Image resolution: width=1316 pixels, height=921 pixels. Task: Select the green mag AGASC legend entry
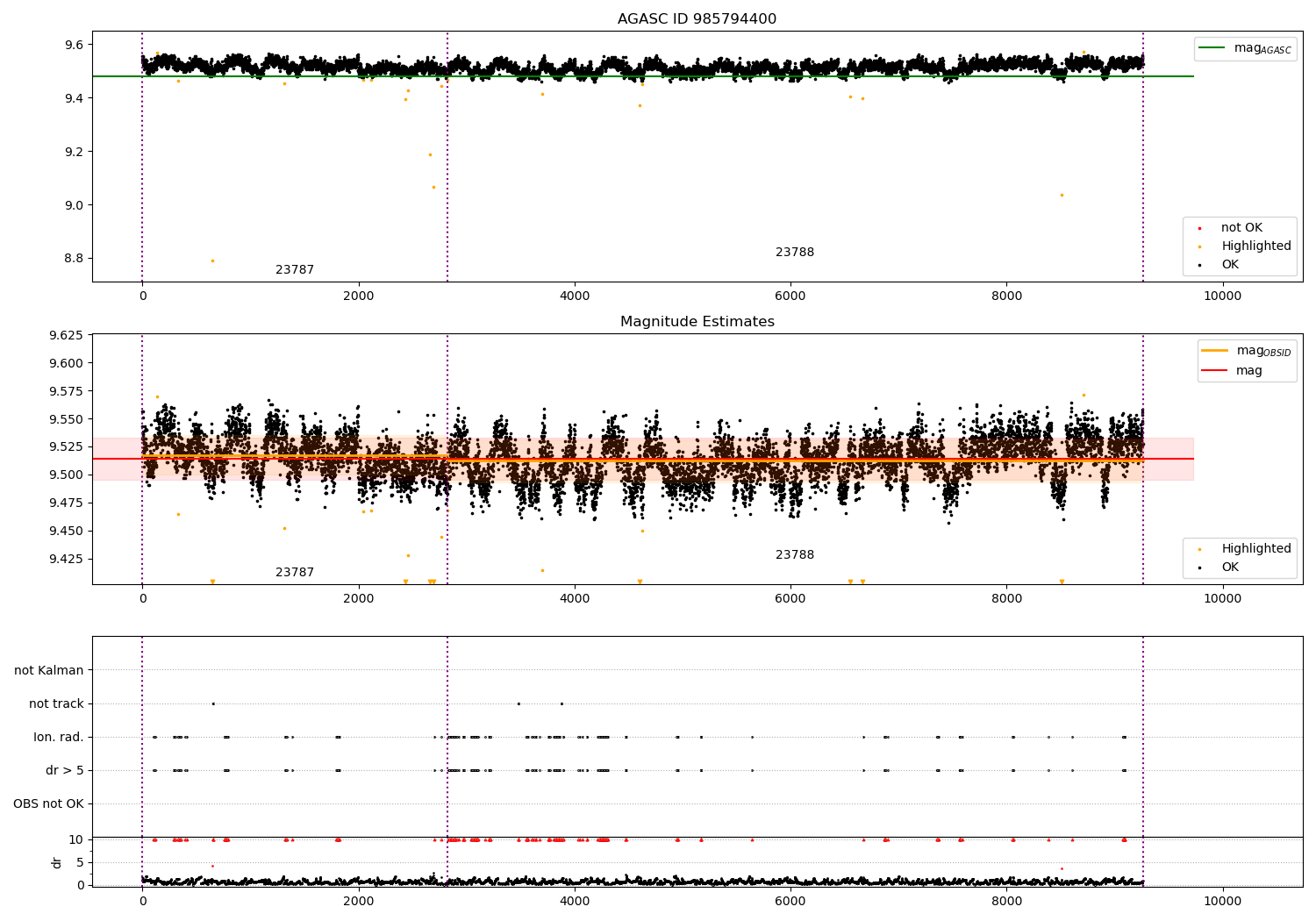click(1245, 48)
